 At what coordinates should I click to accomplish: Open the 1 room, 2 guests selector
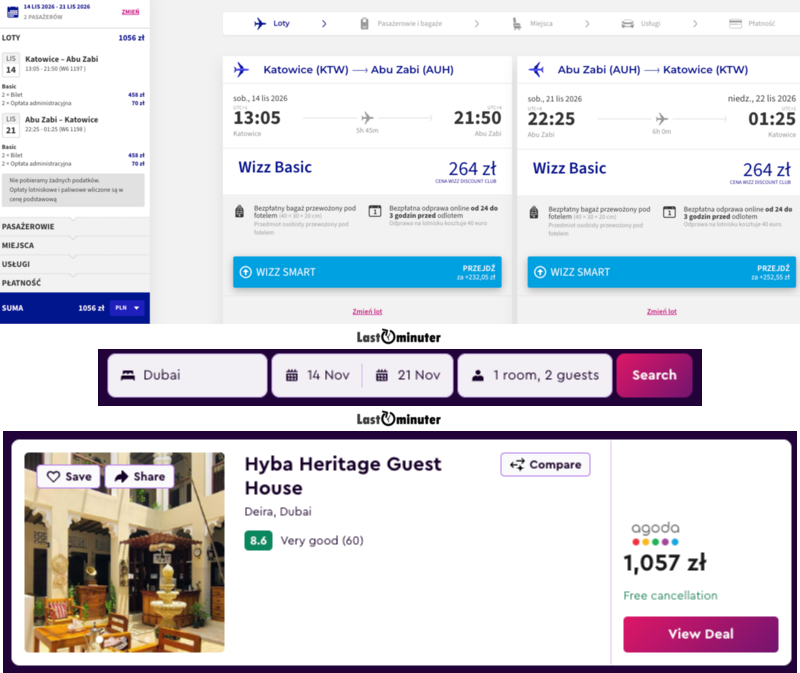tap(535, 375)
